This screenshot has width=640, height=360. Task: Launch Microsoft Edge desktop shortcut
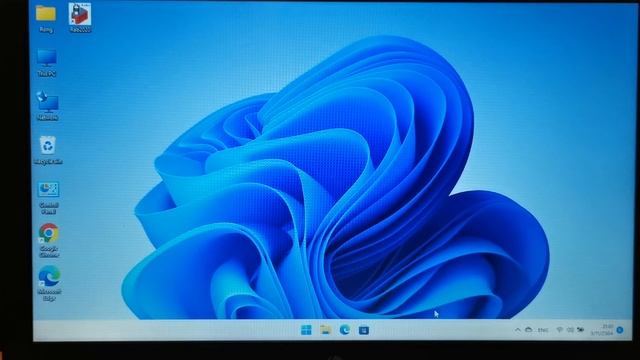pos(49,284)
